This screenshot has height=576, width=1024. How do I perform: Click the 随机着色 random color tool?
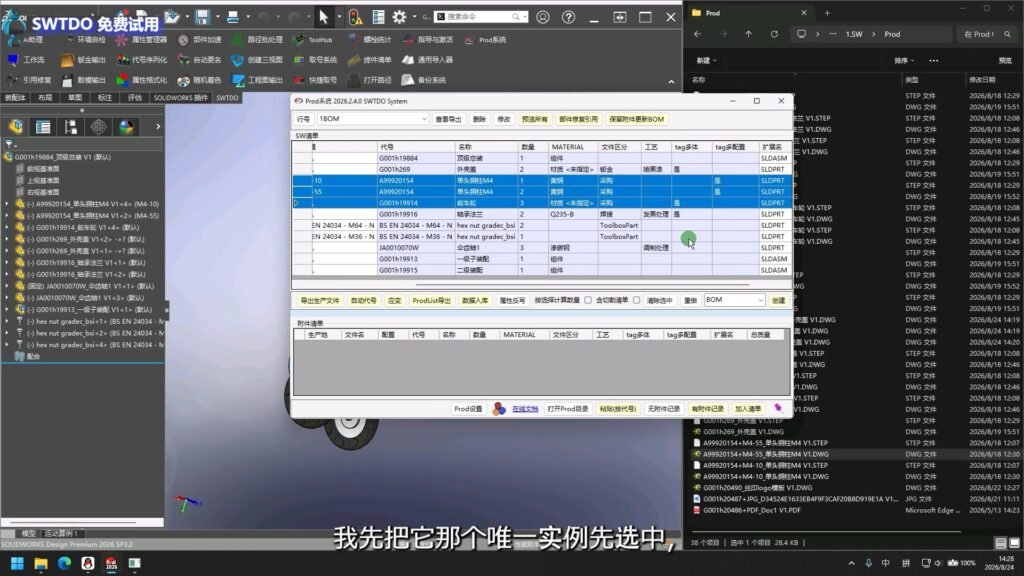200,80
